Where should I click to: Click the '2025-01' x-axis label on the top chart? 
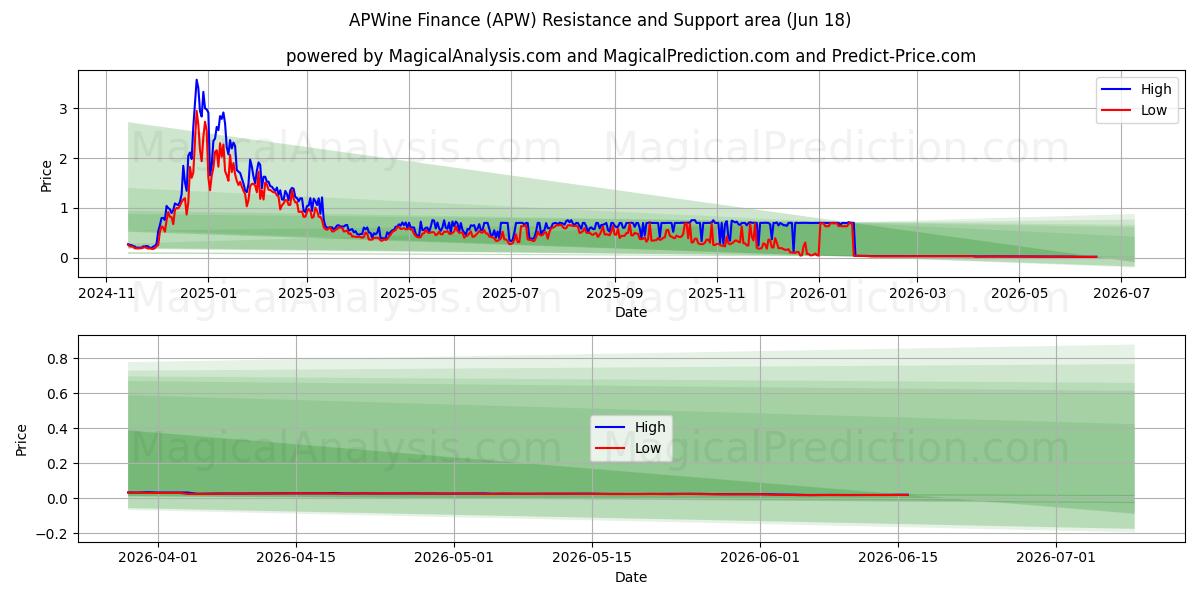coord(208,293)
